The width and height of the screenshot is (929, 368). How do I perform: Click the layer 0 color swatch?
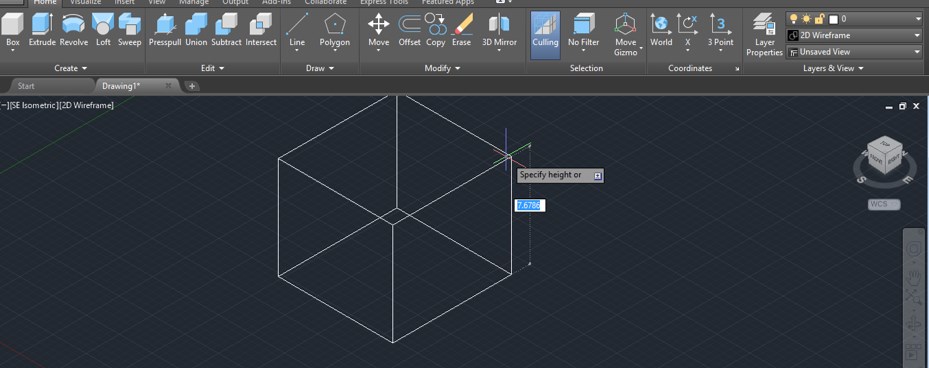pos(833,20)
